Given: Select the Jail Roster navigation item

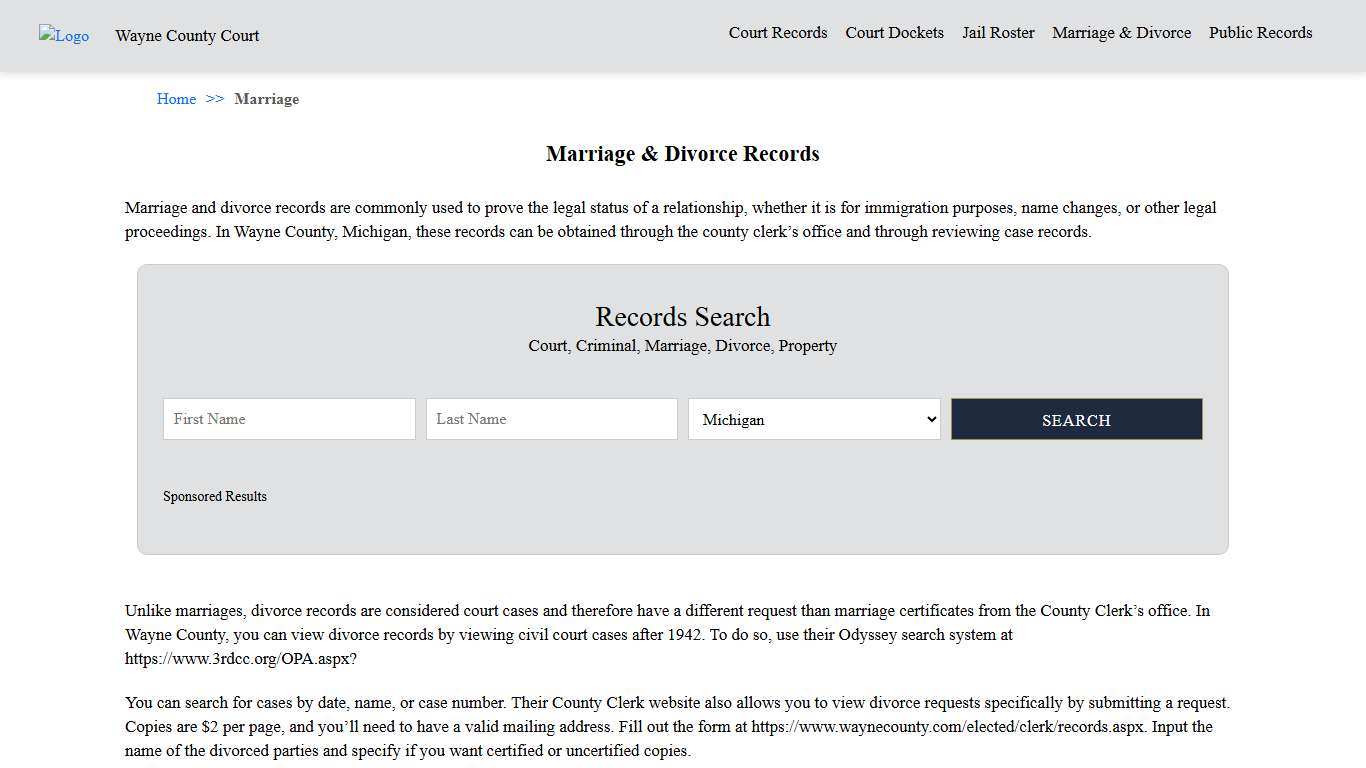Looking at the screenshot, I should [x=998, y=33].
